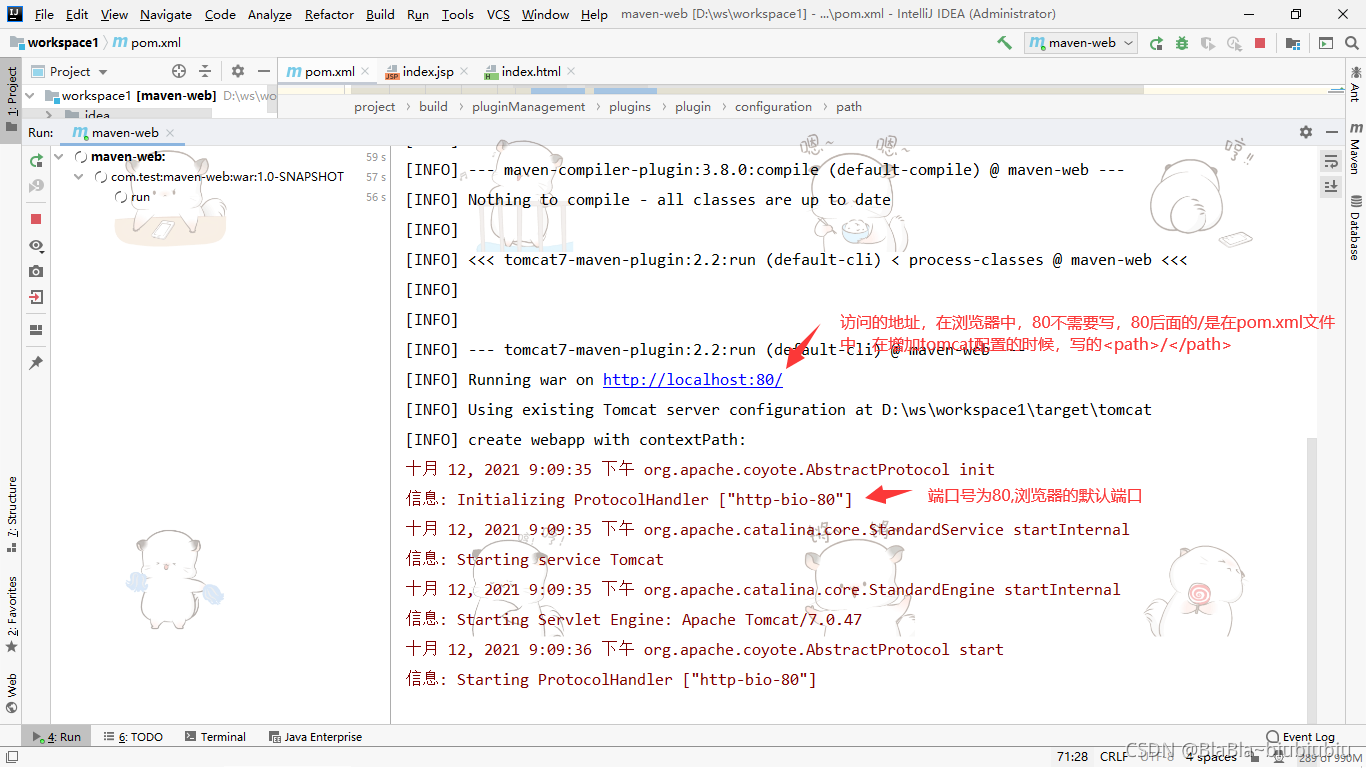Open Project Structure from the toolbar
The height and width of the screenshot is (768, 1366).
point(1293,43)
